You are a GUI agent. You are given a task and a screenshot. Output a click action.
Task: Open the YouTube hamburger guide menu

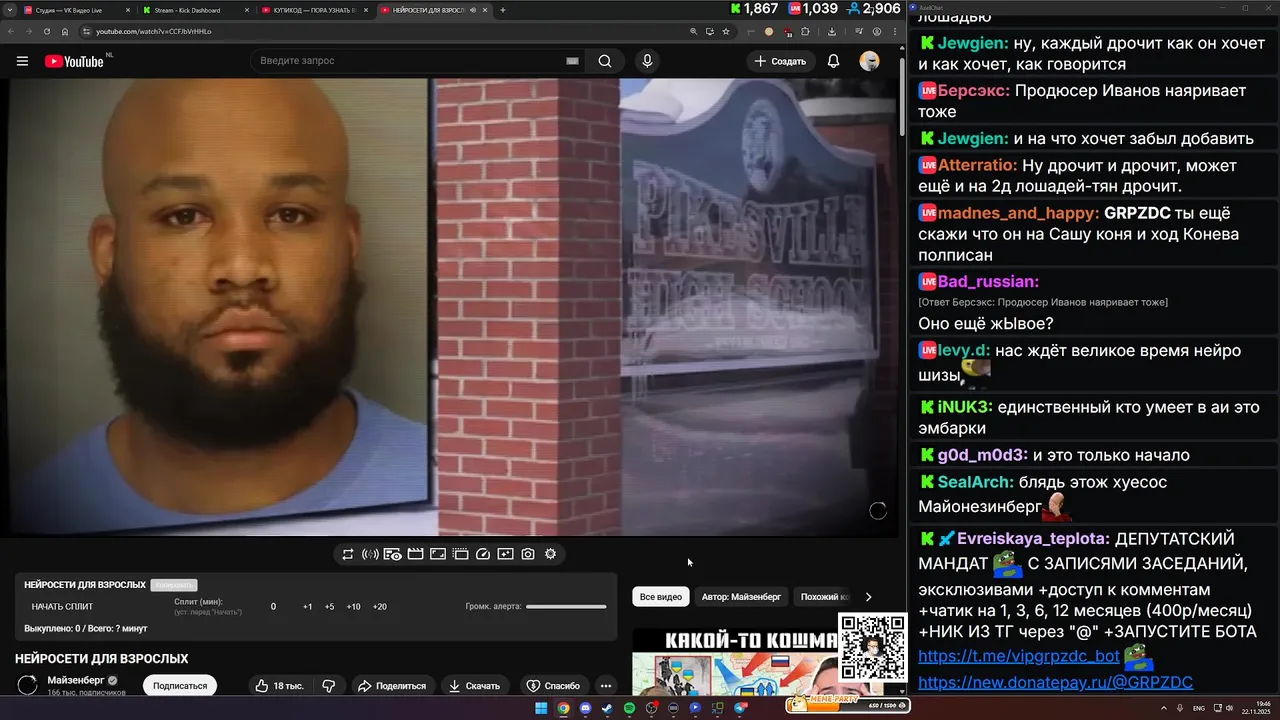coord(22,61)
